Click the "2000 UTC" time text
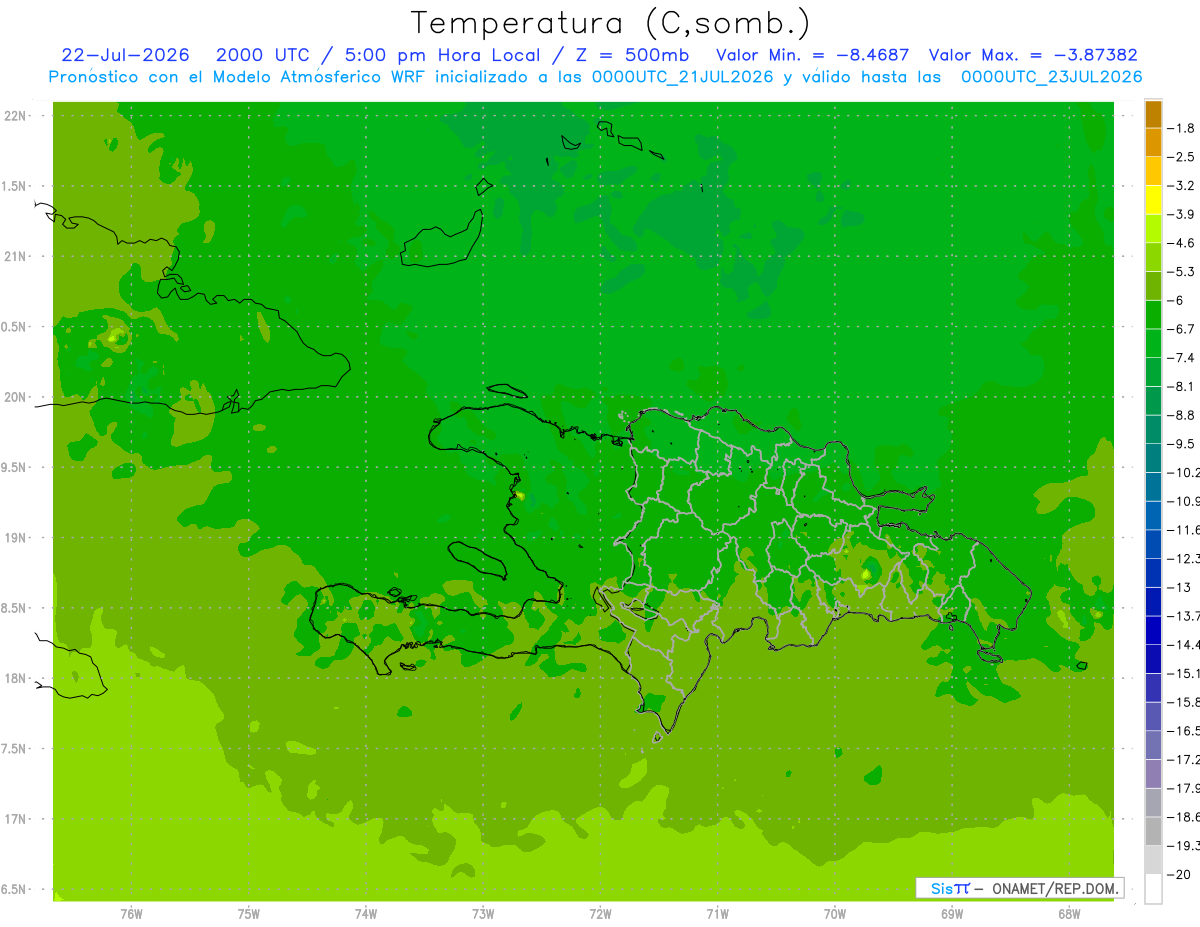Viewport: 1200px width, 927px height. (x=262, y=55)
